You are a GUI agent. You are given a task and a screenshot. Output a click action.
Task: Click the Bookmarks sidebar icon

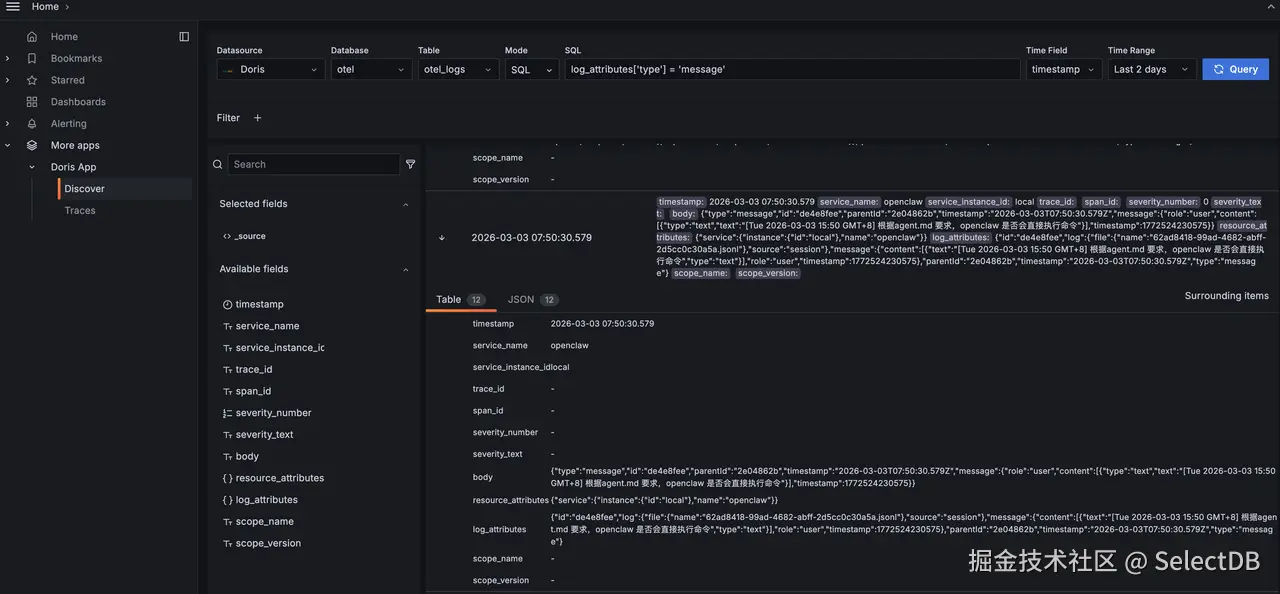(x=32, y=58)
